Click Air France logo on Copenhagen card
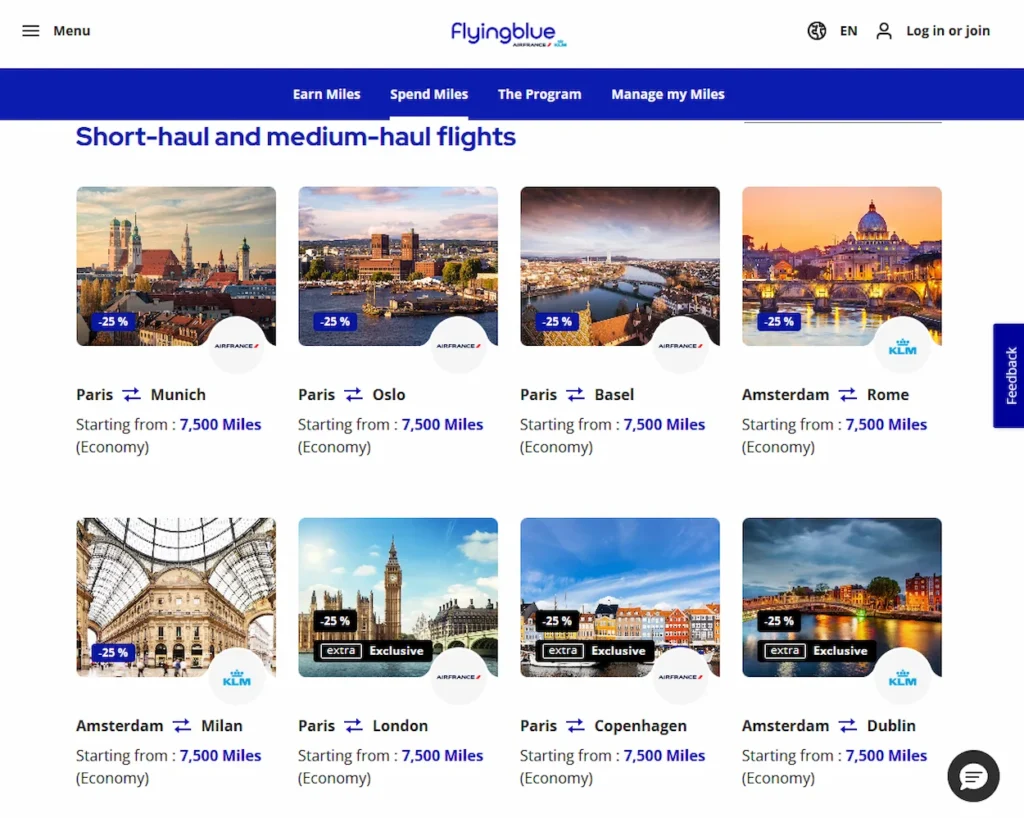The height and width of the screenshot is (818, 1024). point(680,676)
